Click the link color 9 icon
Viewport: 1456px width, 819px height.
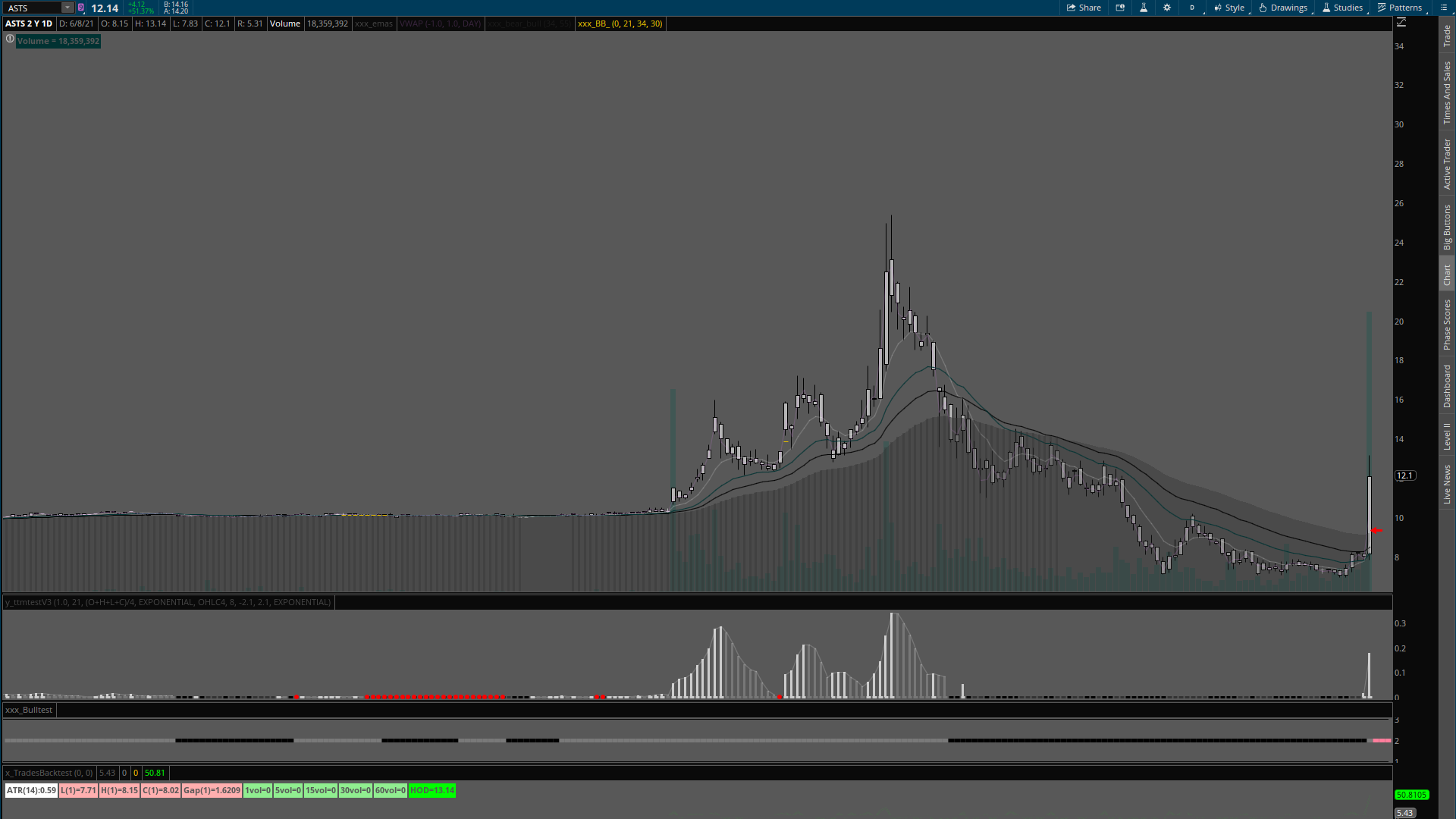coord(81,8)
